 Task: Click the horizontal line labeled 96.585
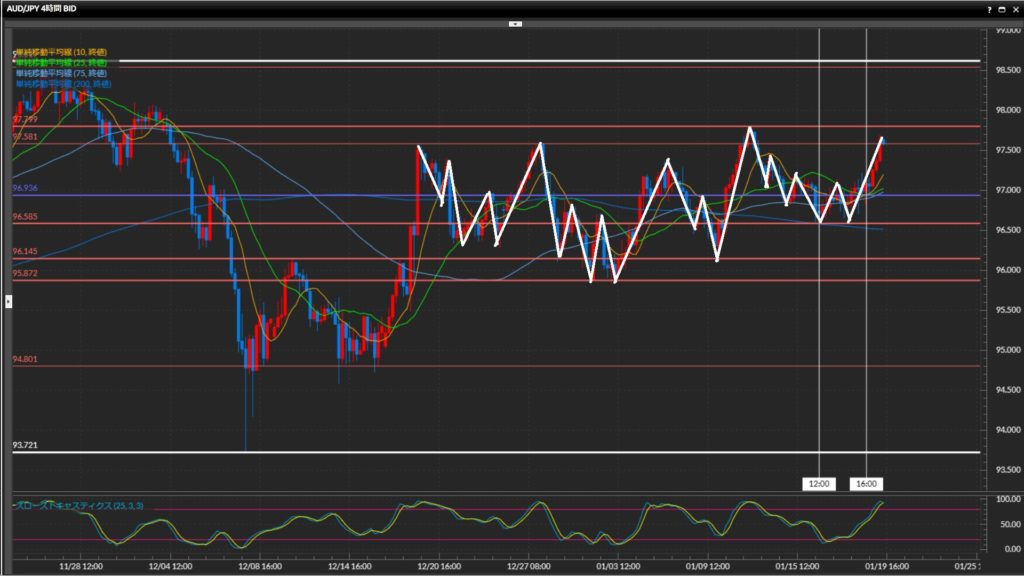(x=300, y=223)
